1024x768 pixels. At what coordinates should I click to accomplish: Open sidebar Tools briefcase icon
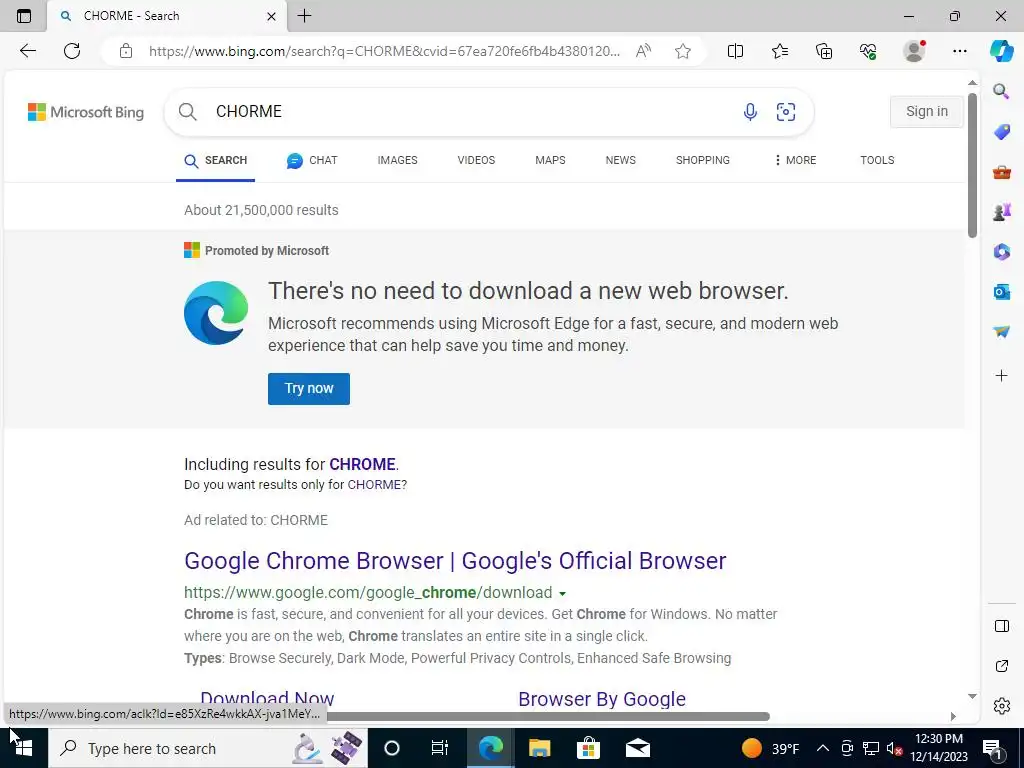[x=1001, y=172]
